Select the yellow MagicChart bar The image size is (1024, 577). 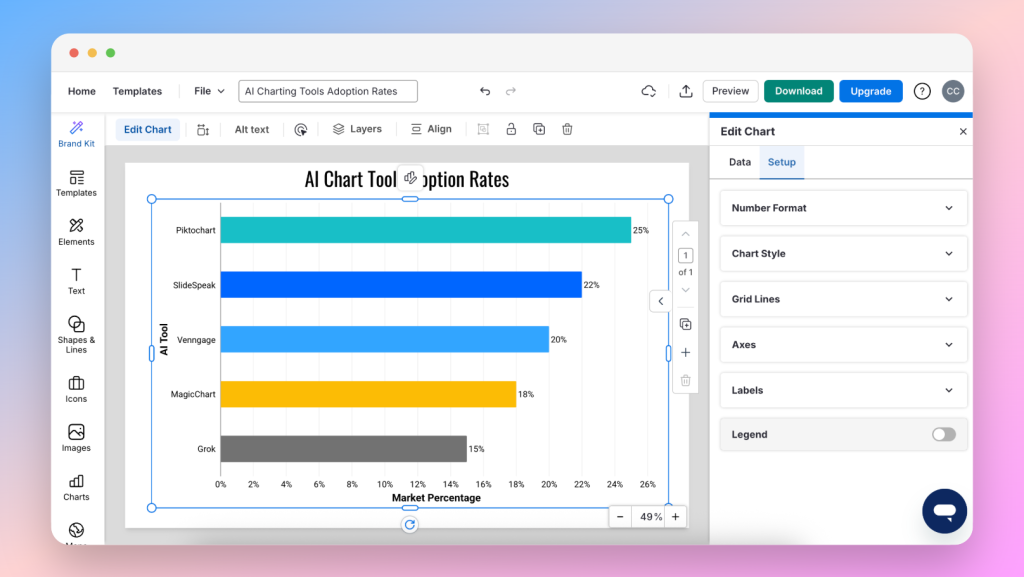tap(368, 394)
